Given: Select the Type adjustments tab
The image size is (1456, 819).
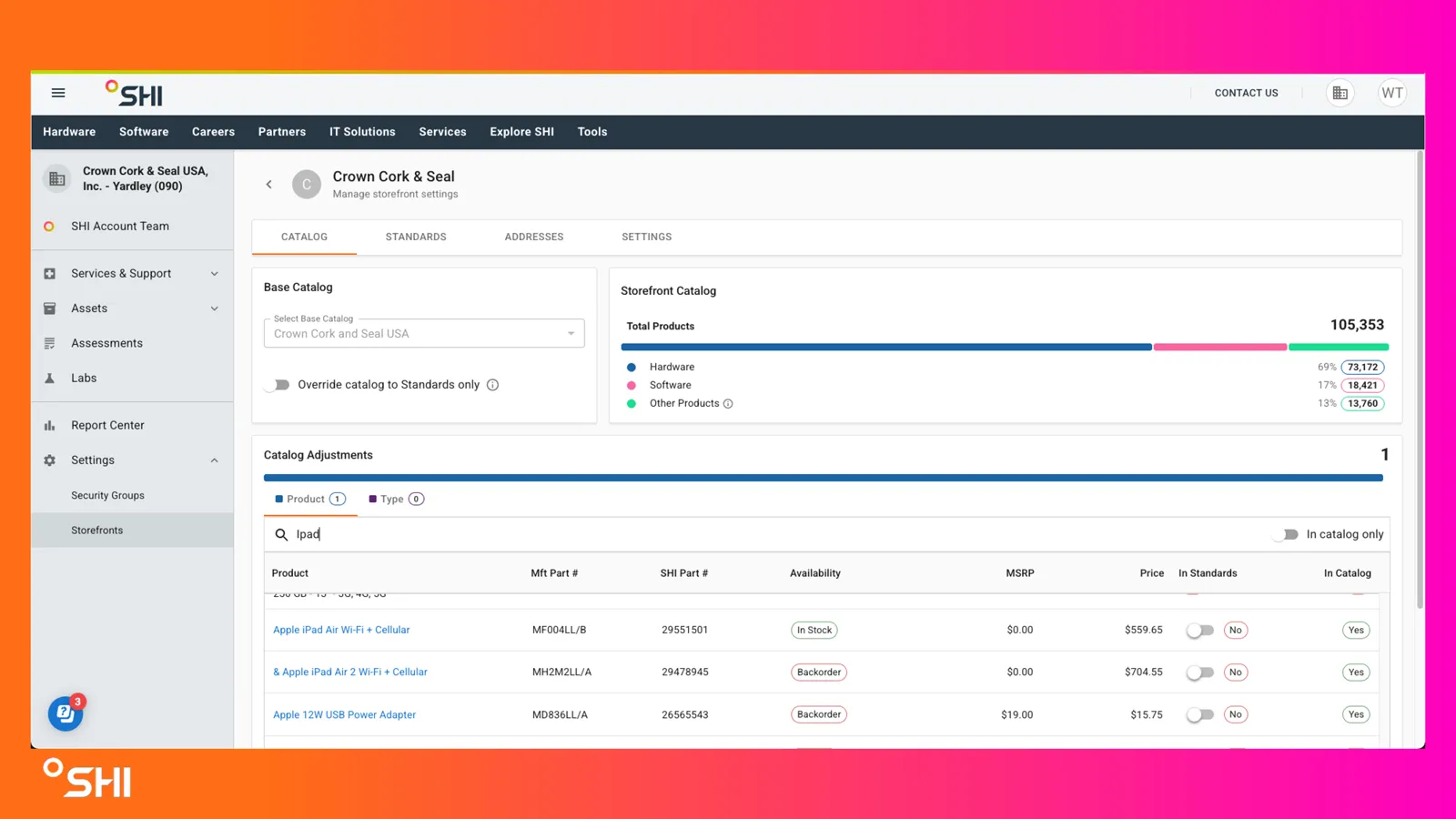Looking at the screenshot, I should point(396,500).
